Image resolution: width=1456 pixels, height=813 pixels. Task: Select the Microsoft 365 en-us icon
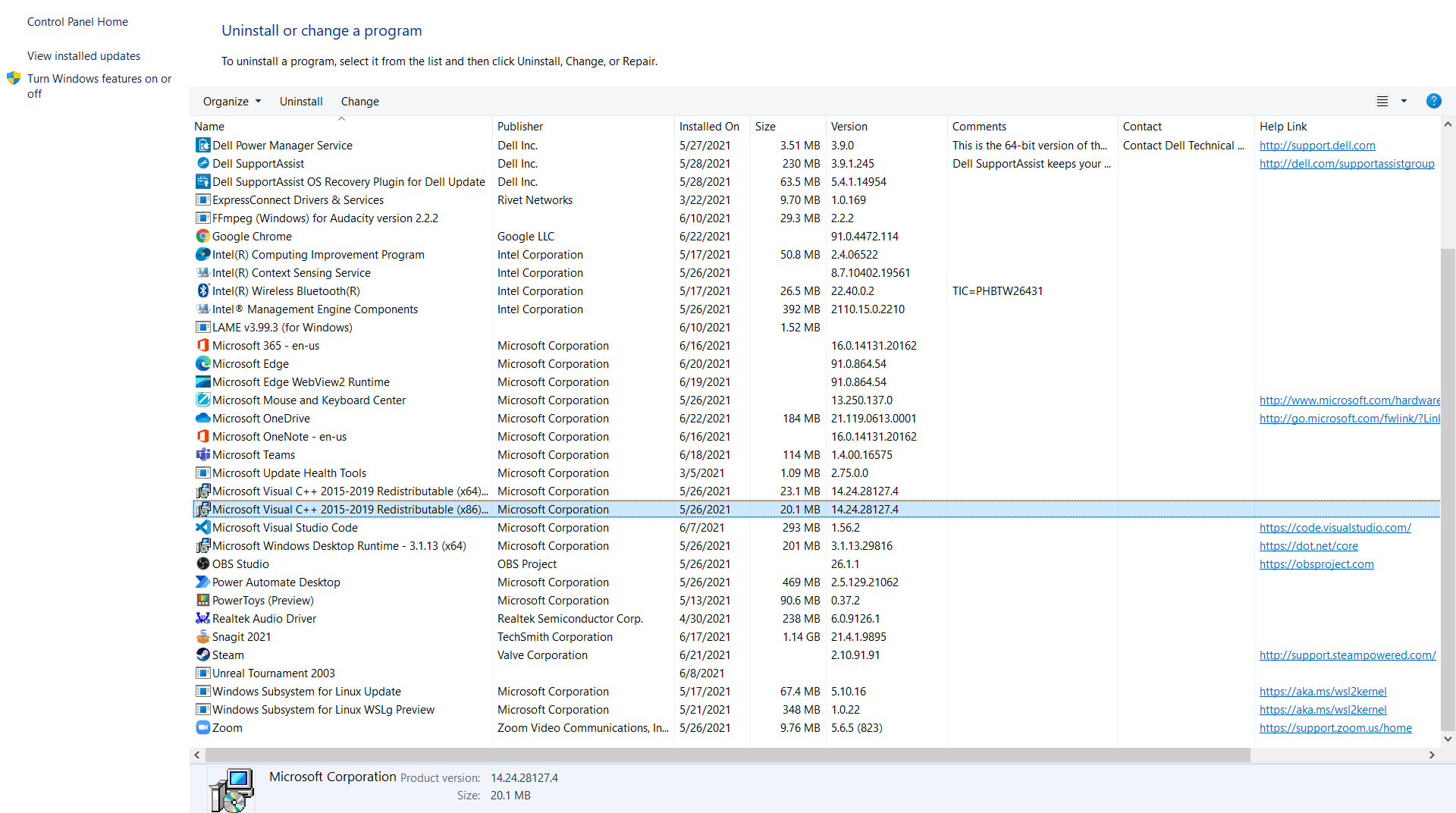(x=202, y=345)
